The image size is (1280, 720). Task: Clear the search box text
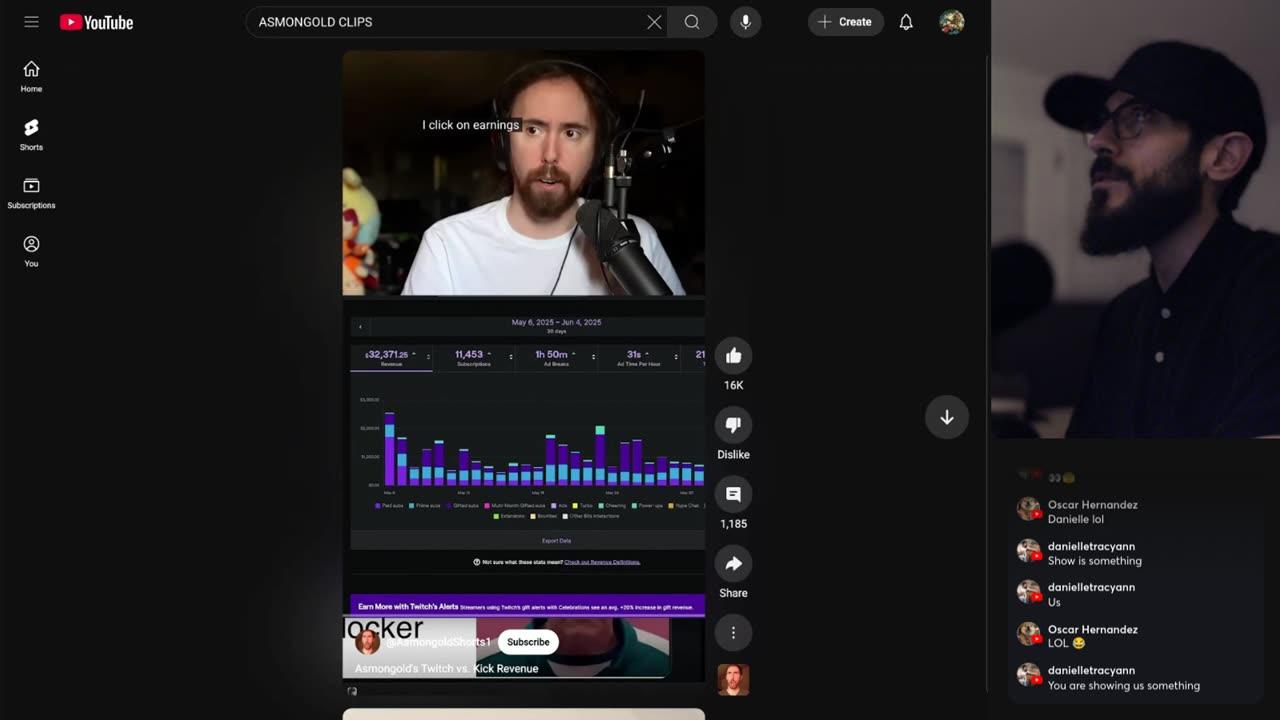coord(654,22)
